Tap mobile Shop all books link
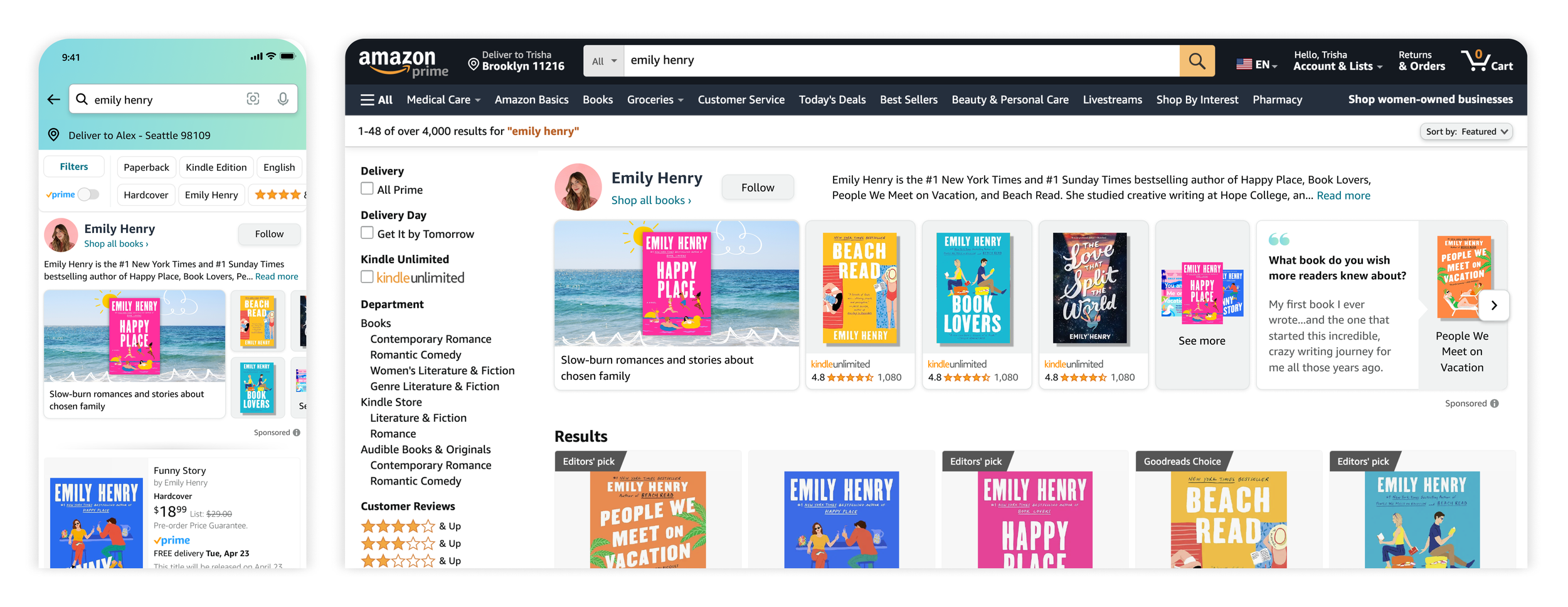 point(116,244)
